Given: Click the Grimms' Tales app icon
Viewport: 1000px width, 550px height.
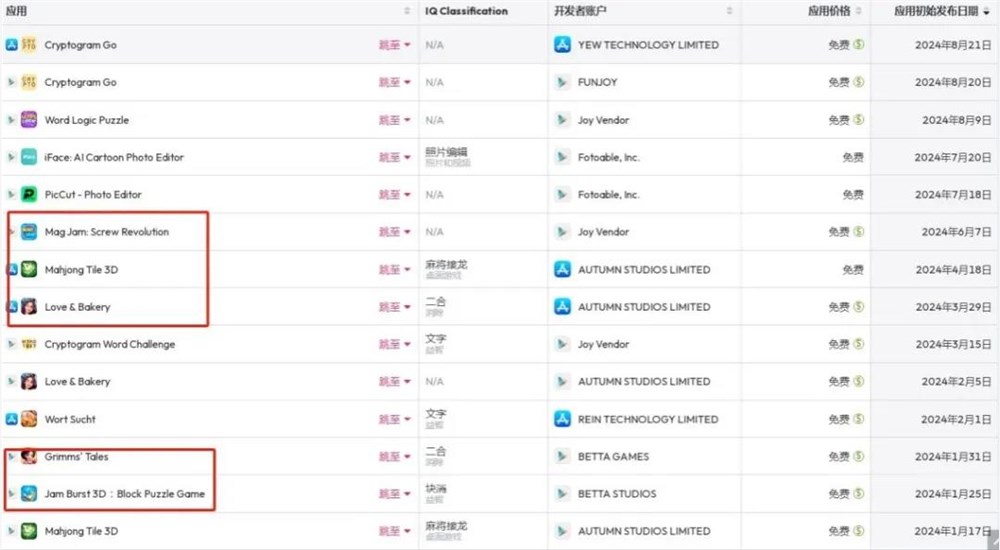Looking at the screenshot, I should click(29, 456).
